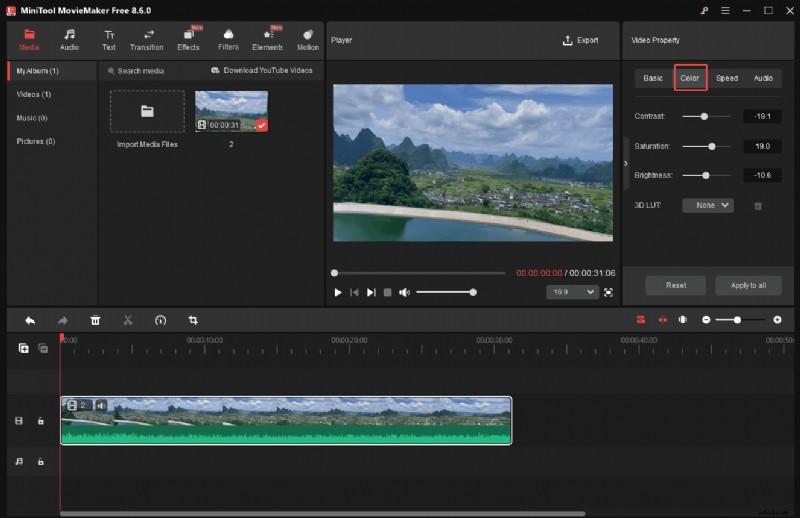
Task: Switch to Basic property tab
Action: (x=653, y=78)
